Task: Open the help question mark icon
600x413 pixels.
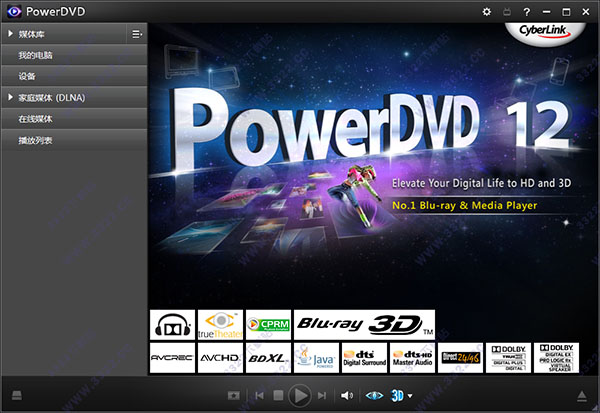Action: tap(527, 12)
